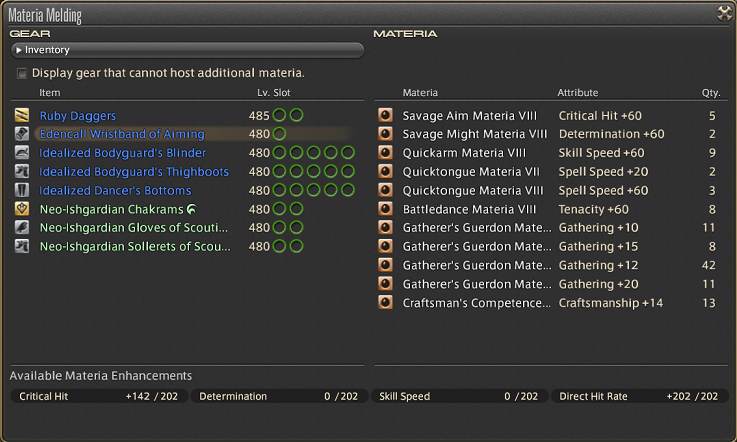Viewport: 737px width, 442px height.
Task: Click the Neo-Ishgardian Chakrams icon
Action: click(22, 209)
